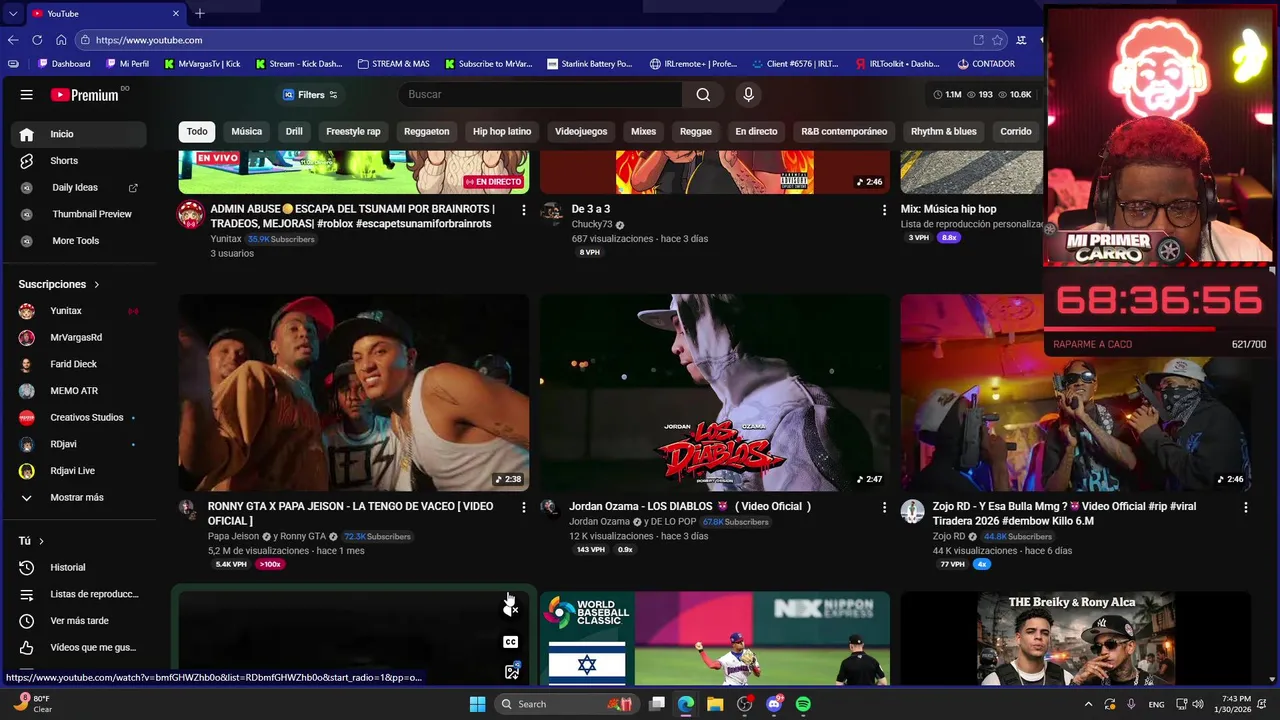Play Zojo RD Y Esa Bulla thumbnail
The image size is (1280, 720).
(1075, 393)
